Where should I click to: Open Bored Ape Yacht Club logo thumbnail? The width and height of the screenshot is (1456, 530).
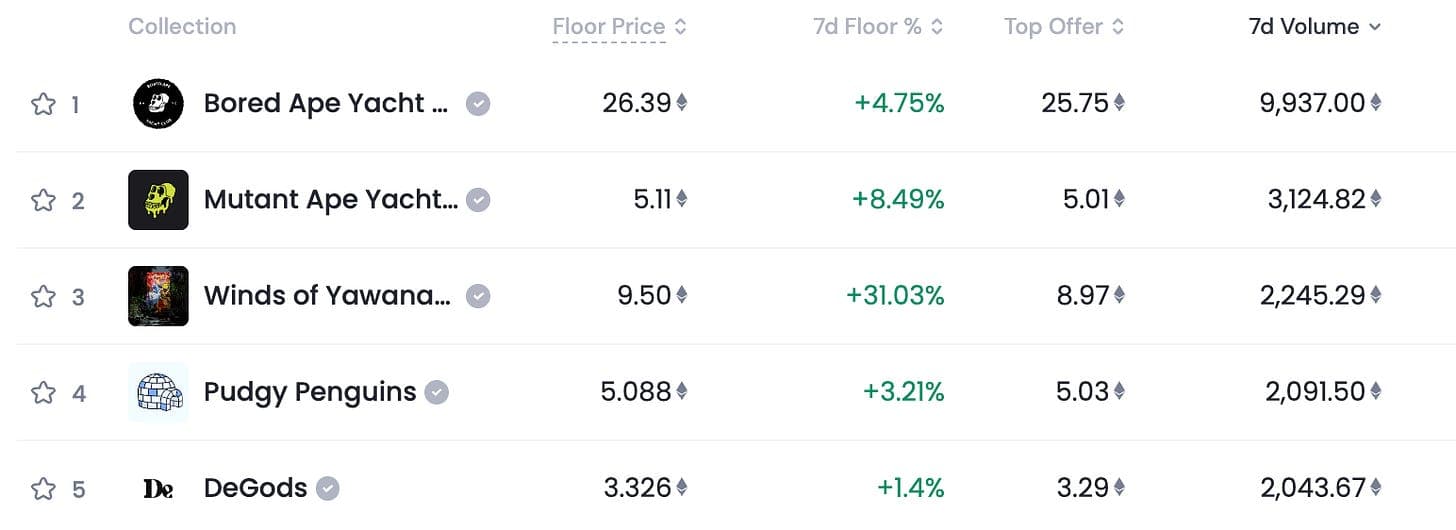pyautogui.click(x=158, y=103)
